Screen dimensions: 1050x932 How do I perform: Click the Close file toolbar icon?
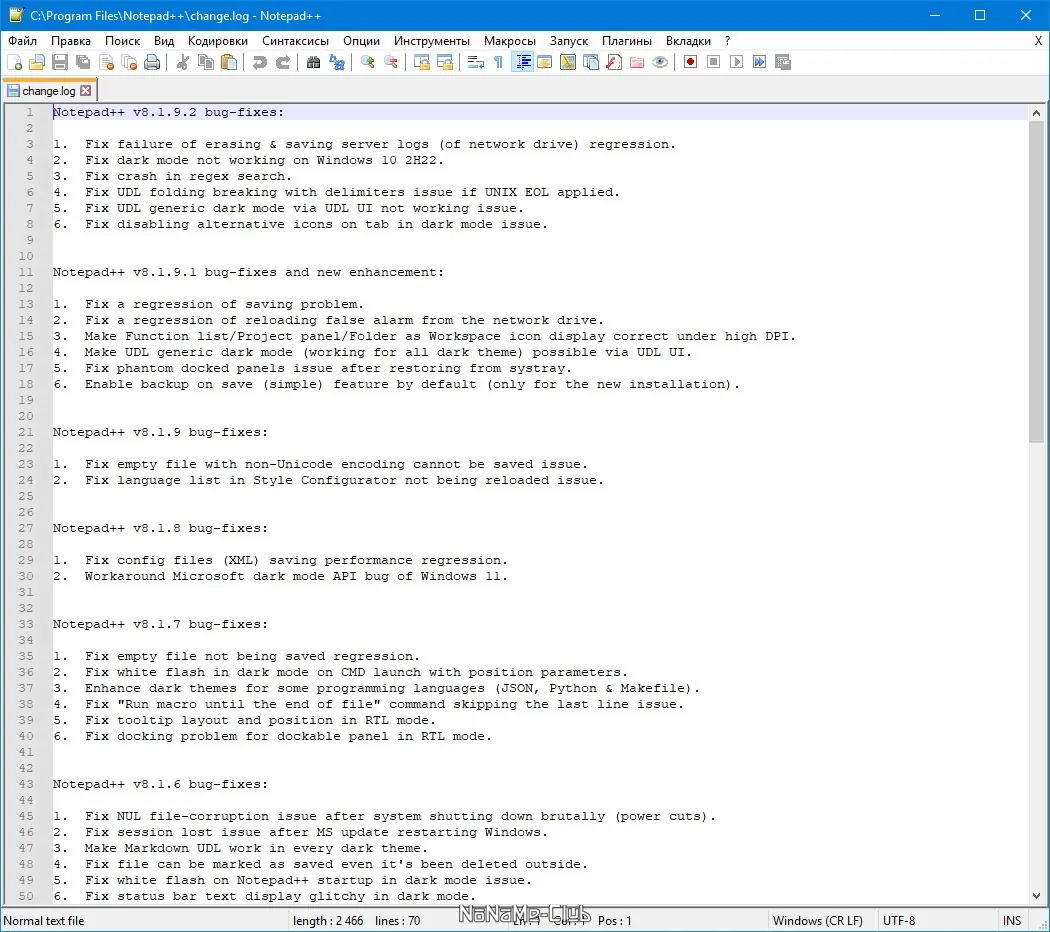(x=106, y=62)
